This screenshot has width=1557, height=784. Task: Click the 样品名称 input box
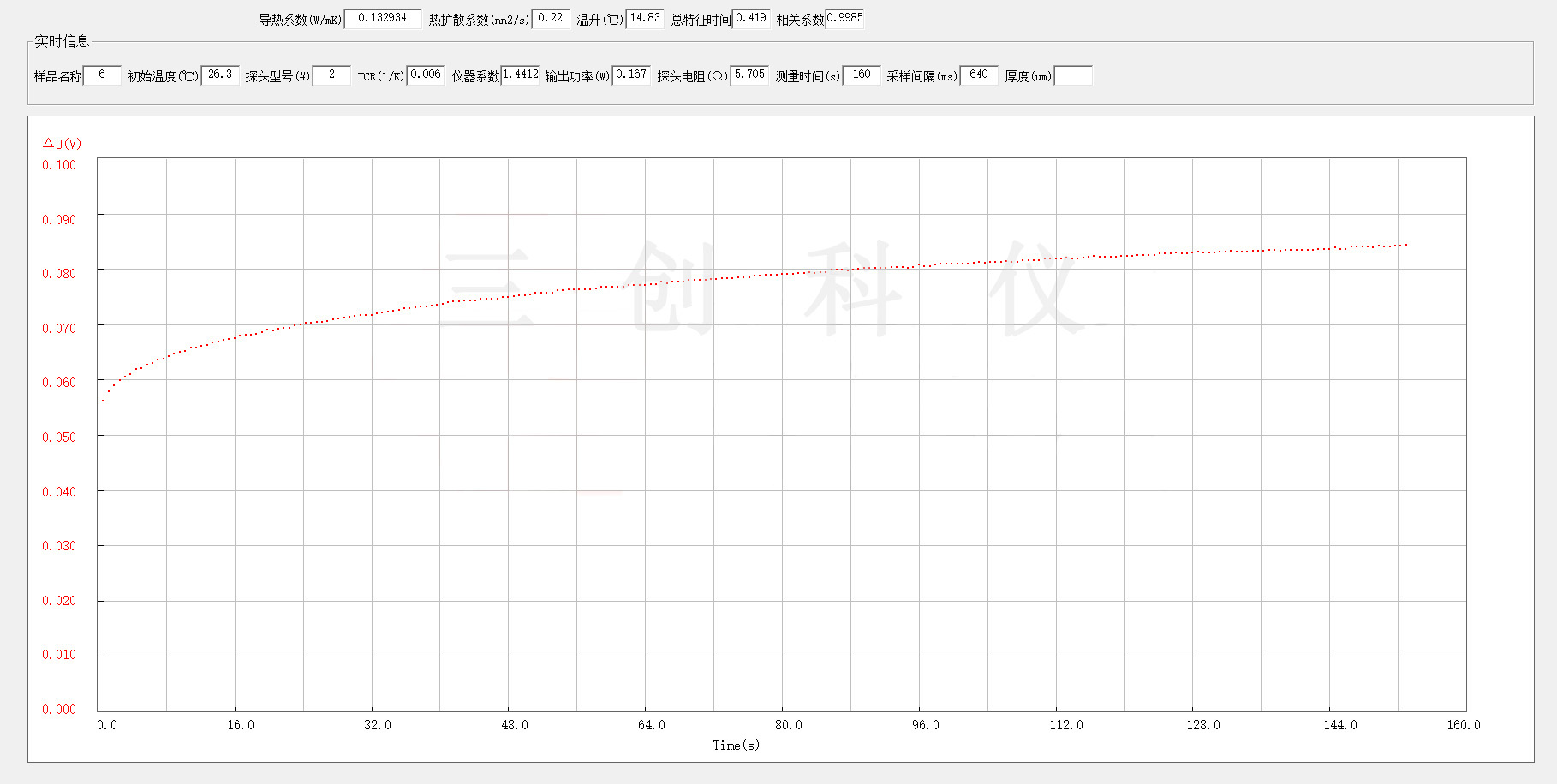point(102,75)
